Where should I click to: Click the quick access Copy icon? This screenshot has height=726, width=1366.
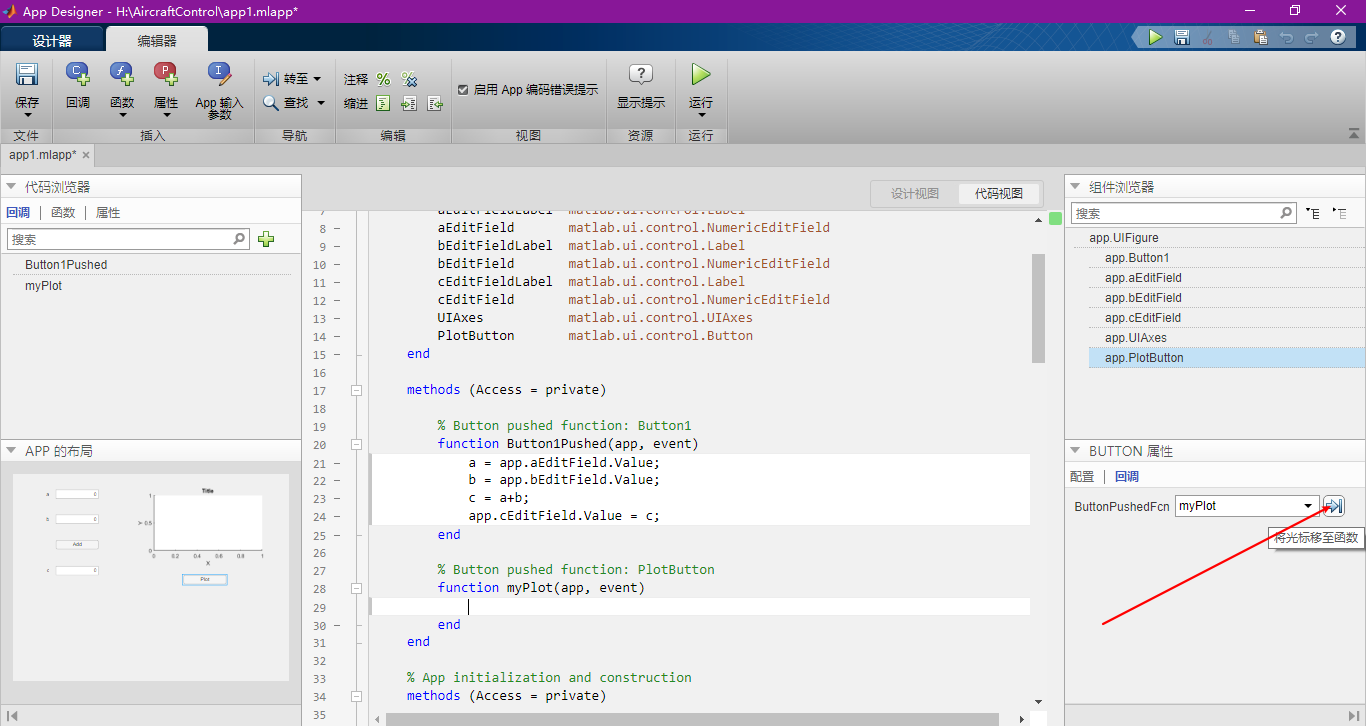1233,37
